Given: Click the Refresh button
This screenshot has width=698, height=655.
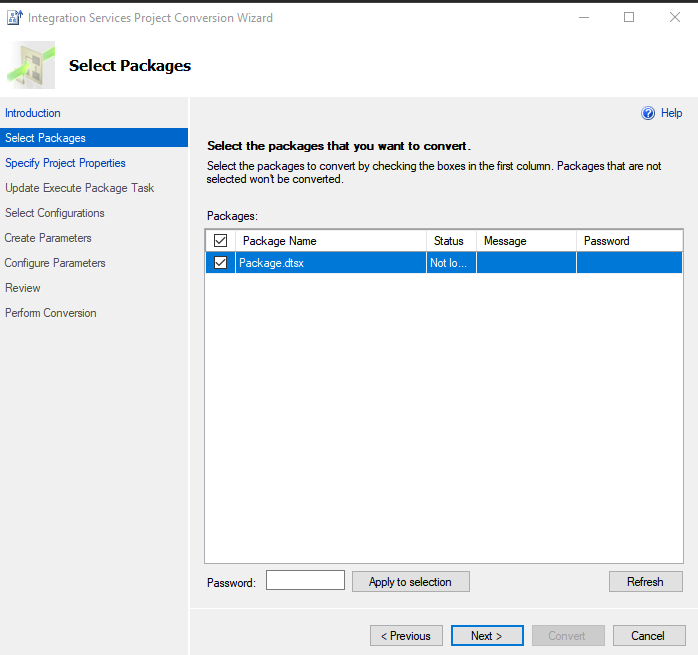Looking at the screenshot, I should tap(645, 582).
